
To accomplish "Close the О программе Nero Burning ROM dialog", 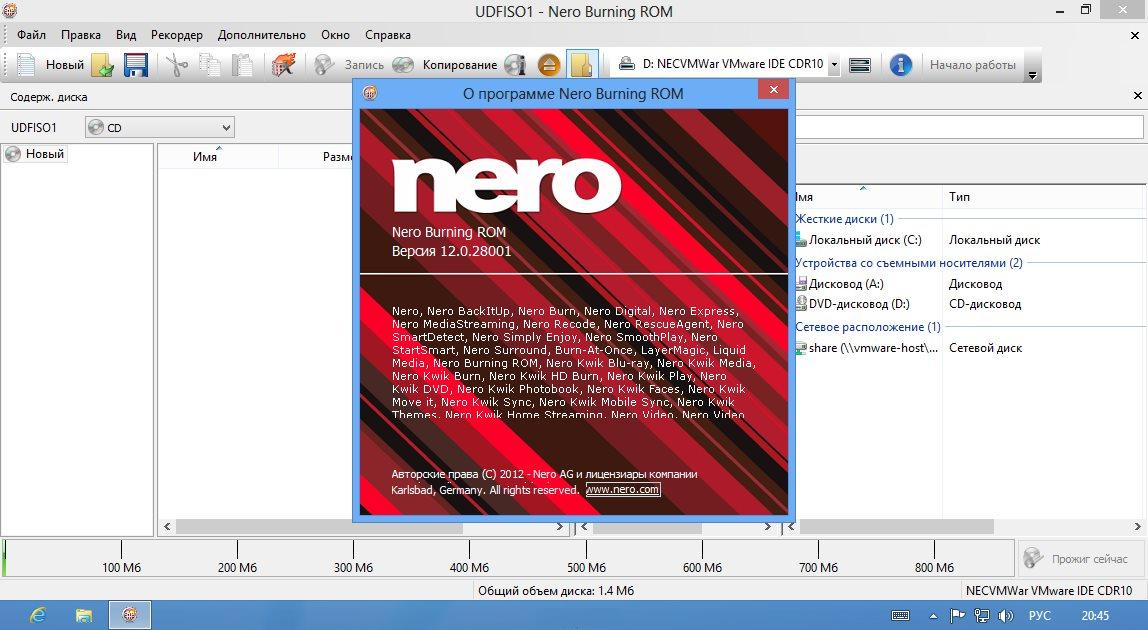I will pos(773,89).
